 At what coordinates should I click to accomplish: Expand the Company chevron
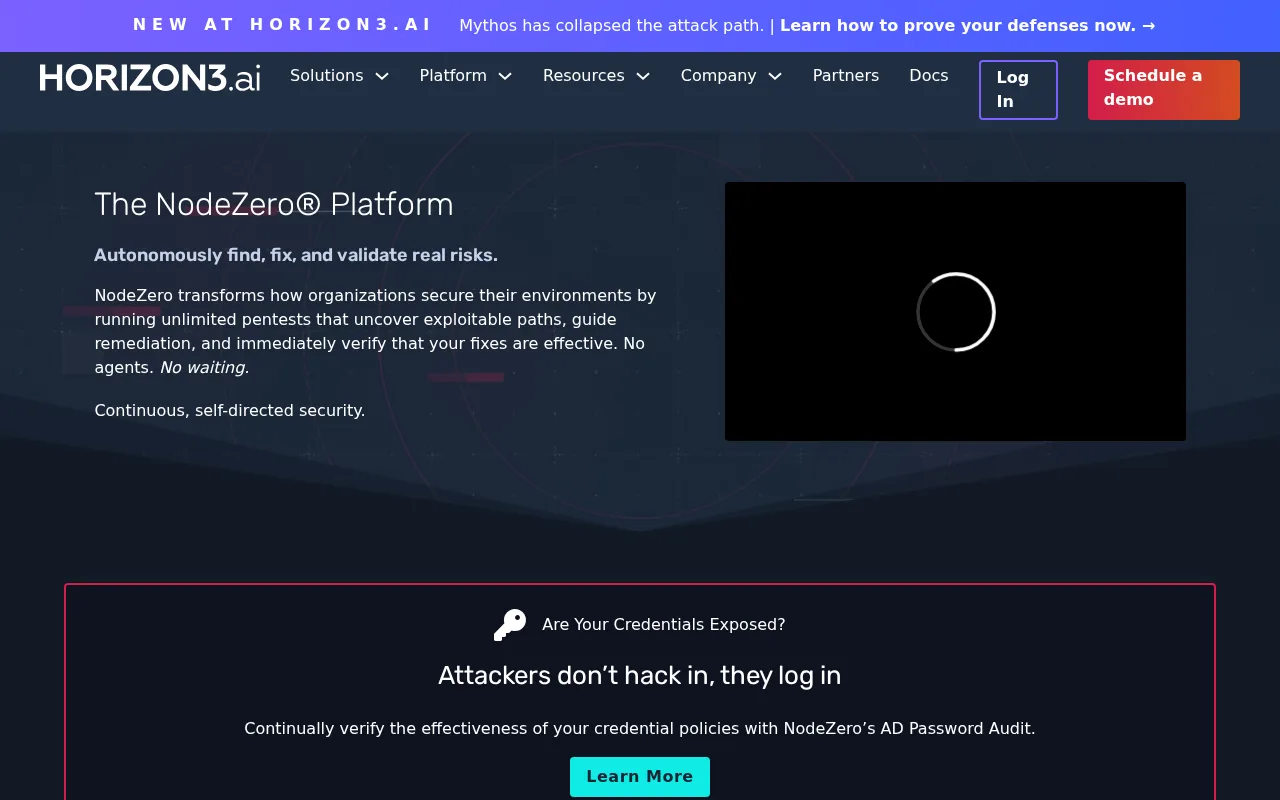(x=775, y=76)
